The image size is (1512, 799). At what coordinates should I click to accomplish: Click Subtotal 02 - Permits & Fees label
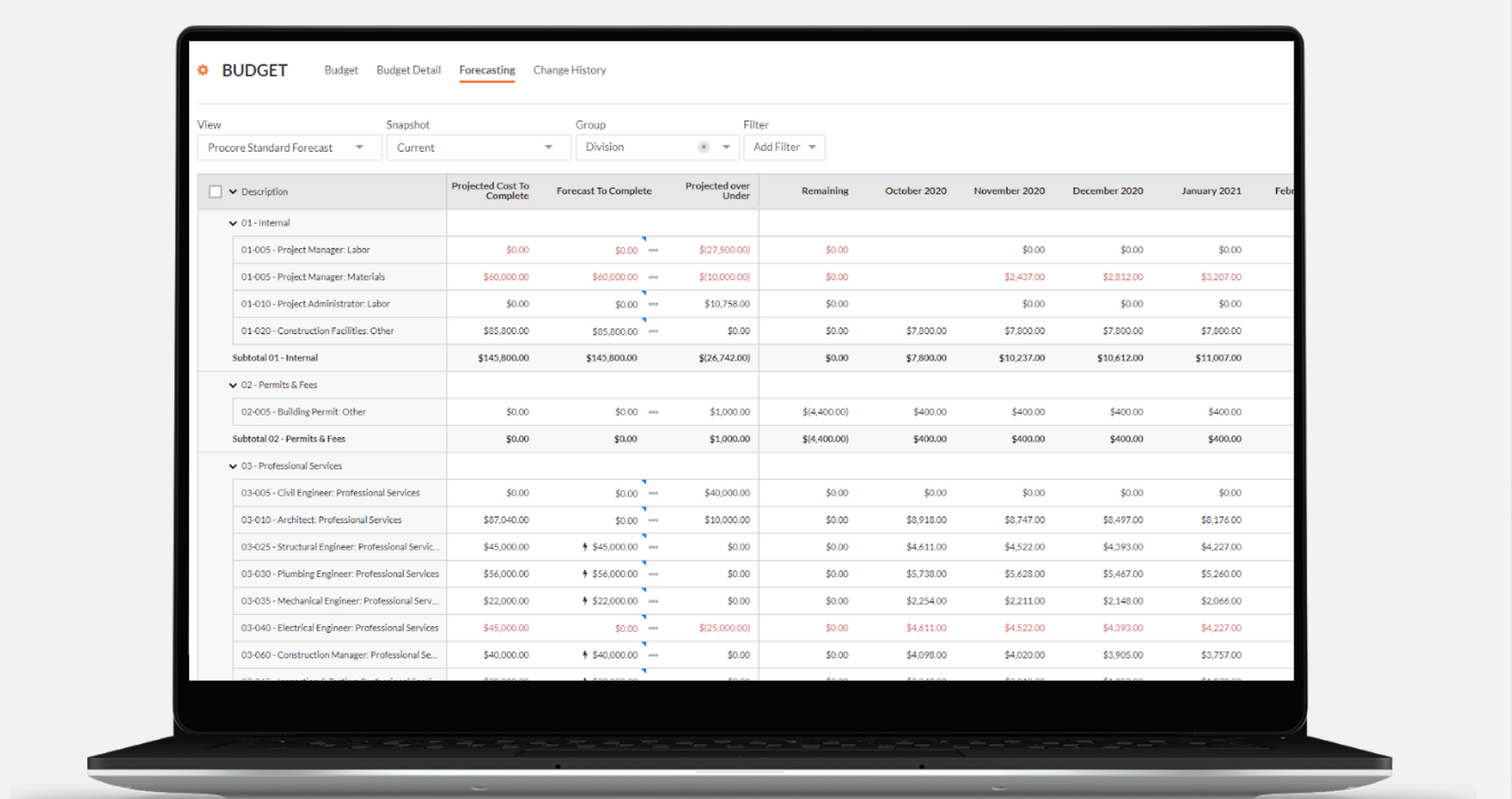pyautogui.click(x=289, y=439)
